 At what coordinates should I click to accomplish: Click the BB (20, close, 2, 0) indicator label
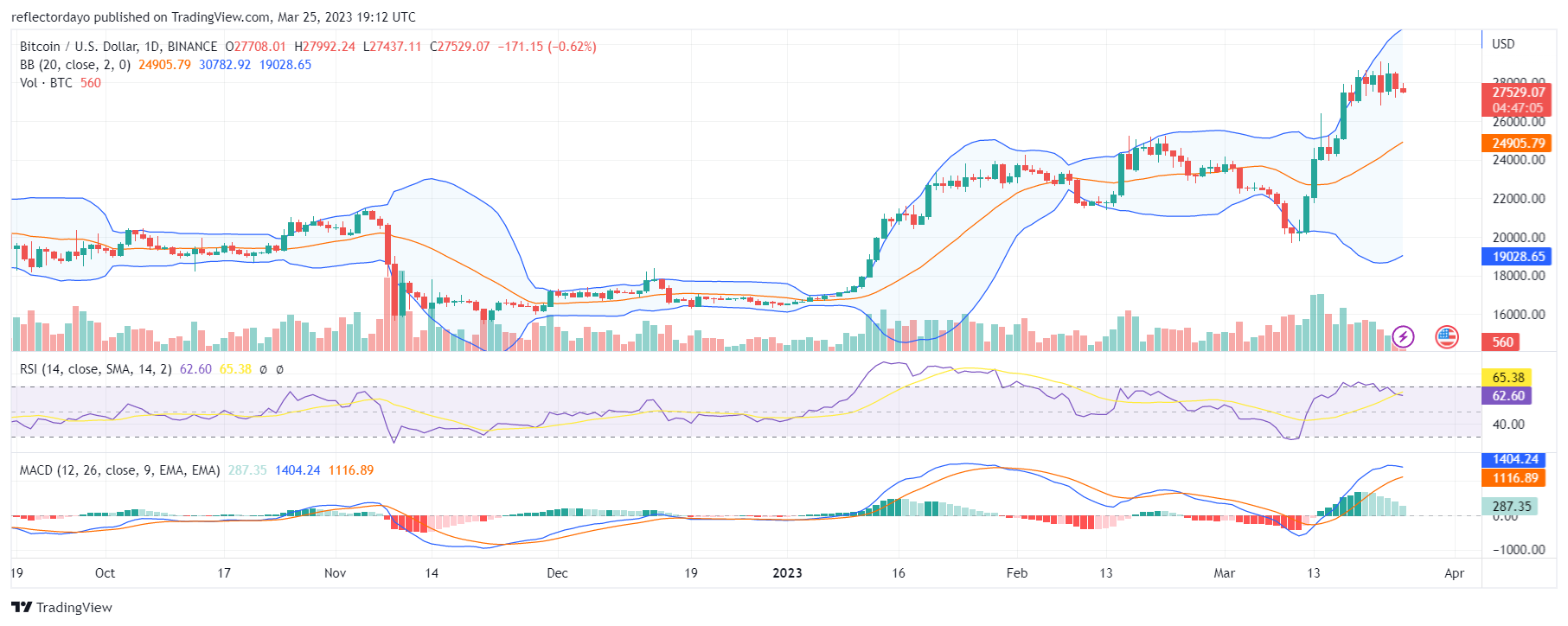click(75, 65)
